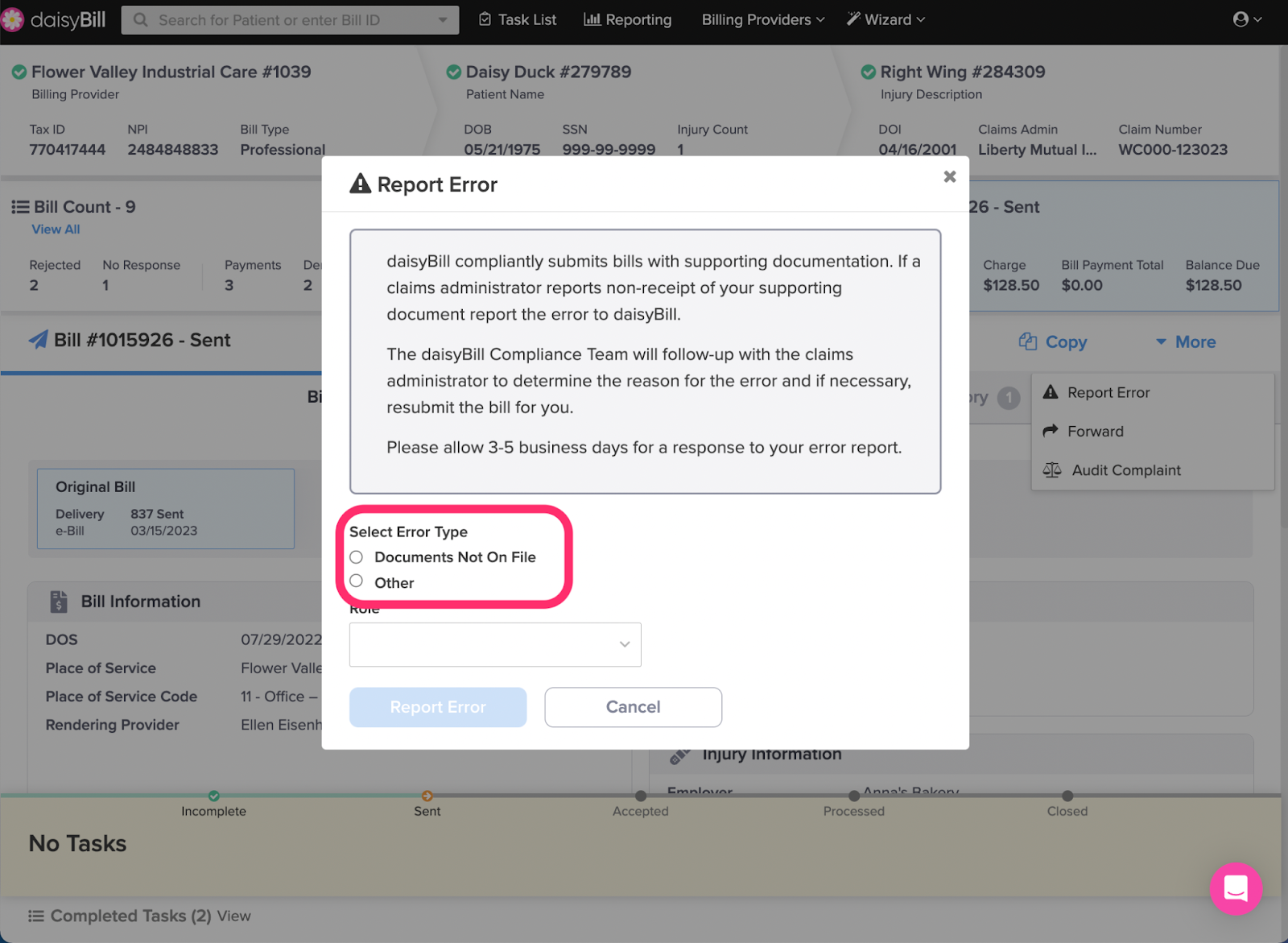Click the No Response count of 1
1288x943 pixels.
[105, 285]
